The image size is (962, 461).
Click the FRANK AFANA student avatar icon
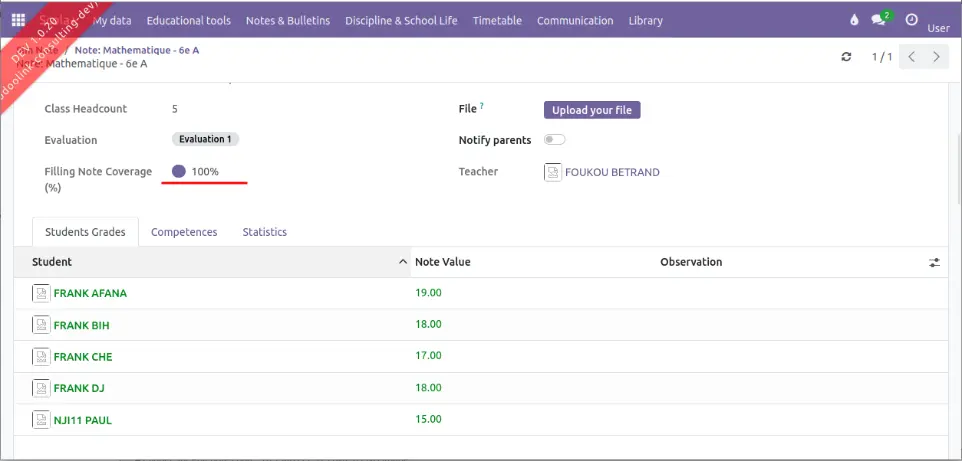41,293
